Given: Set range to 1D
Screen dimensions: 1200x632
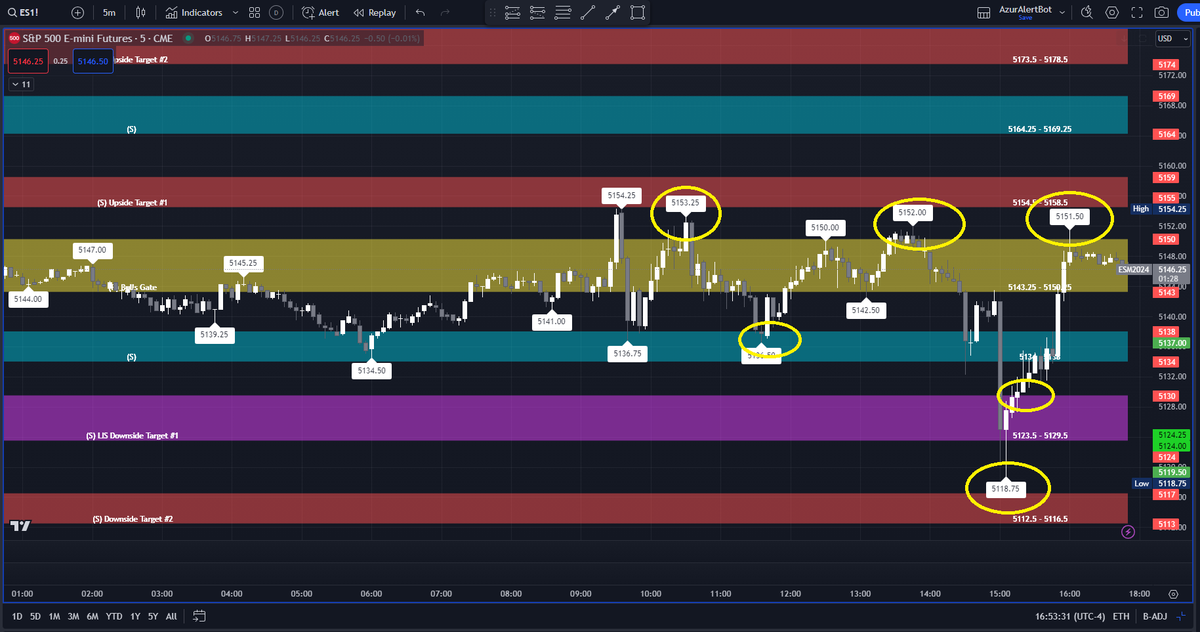Looking at the screenshot, I should click(x=17, y=616).
